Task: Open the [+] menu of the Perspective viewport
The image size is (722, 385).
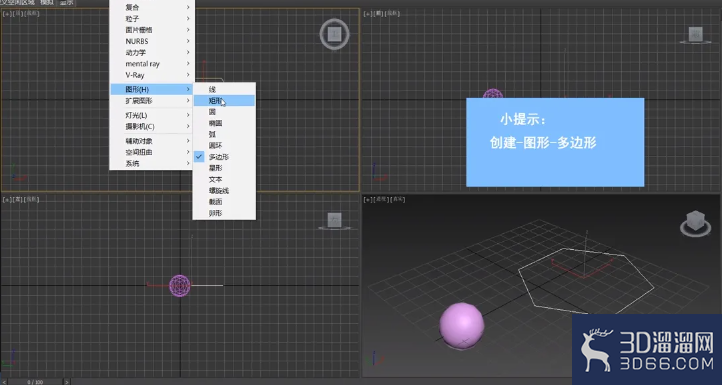Action: 367,199
